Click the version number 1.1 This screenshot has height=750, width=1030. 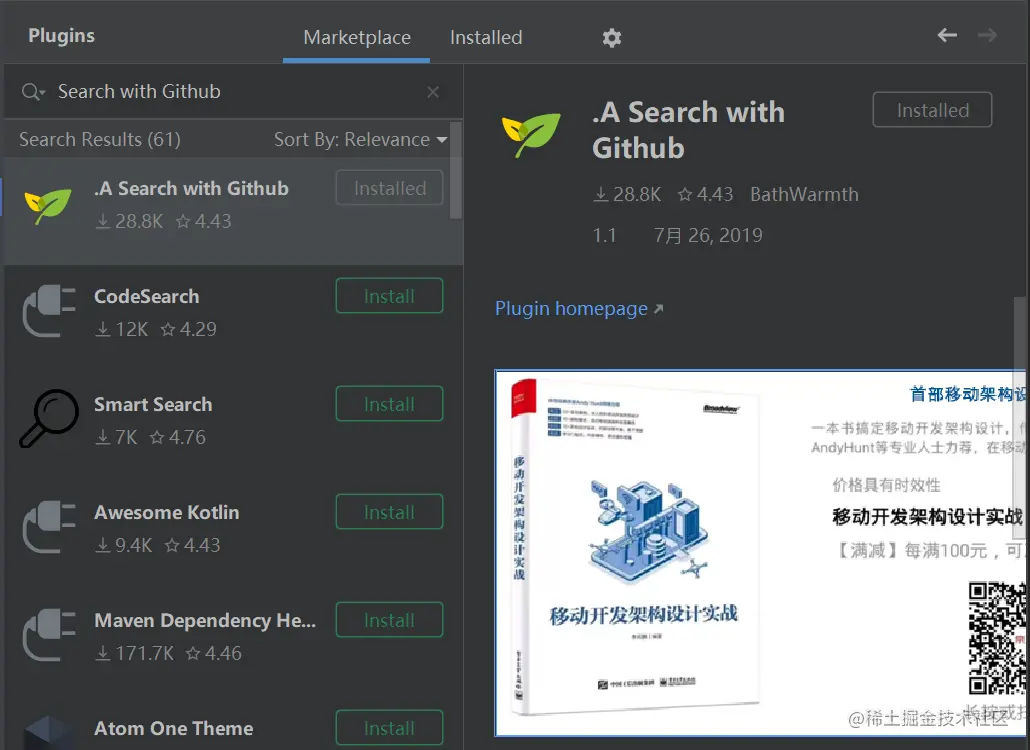click(x=604, y=235)
